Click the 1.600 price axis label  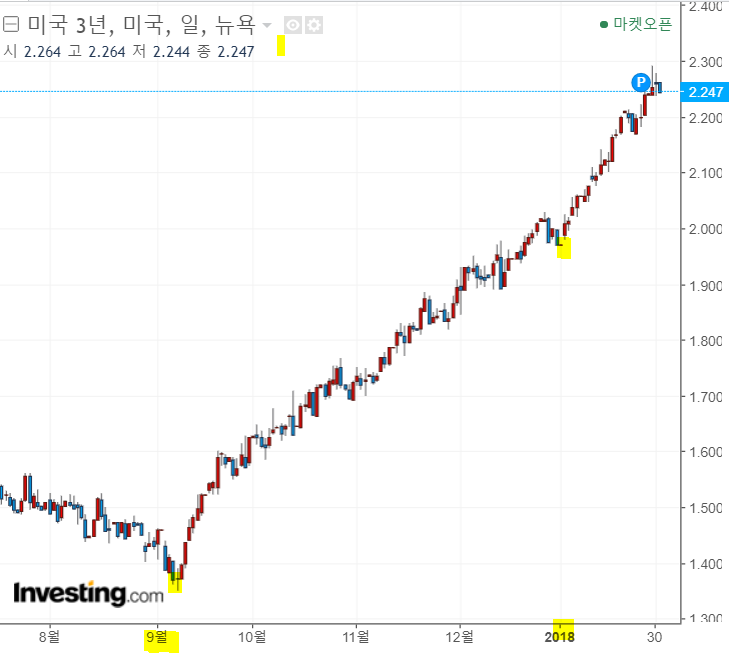point(705,452)
